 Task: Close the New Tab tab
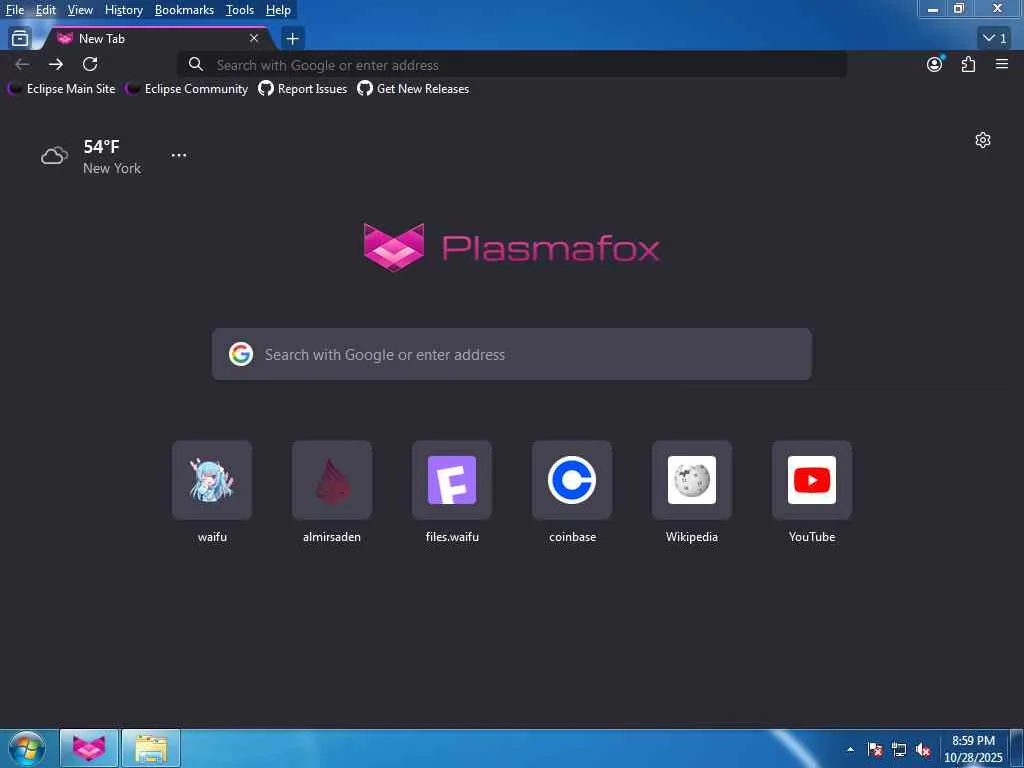pyautogui.click(x=254, y=39)
